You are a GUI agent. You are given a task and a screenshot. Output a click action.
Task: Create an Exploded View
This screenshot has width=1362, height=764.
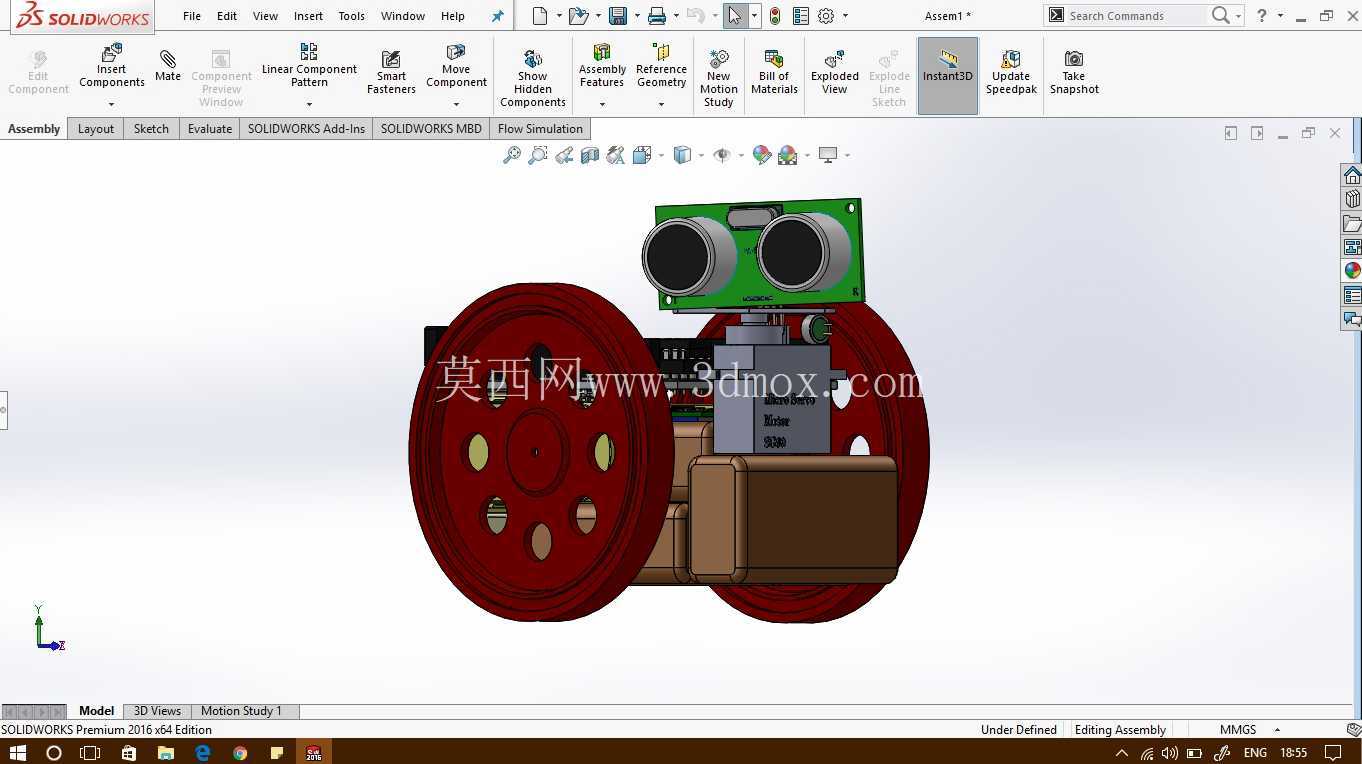(835, 71)
